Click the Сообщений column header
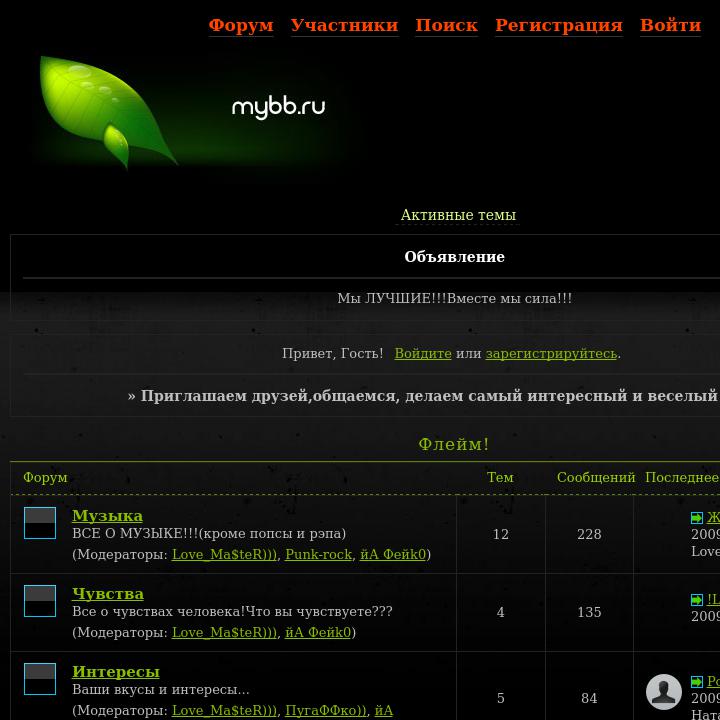Screen dimensions: 720x720 596,478
